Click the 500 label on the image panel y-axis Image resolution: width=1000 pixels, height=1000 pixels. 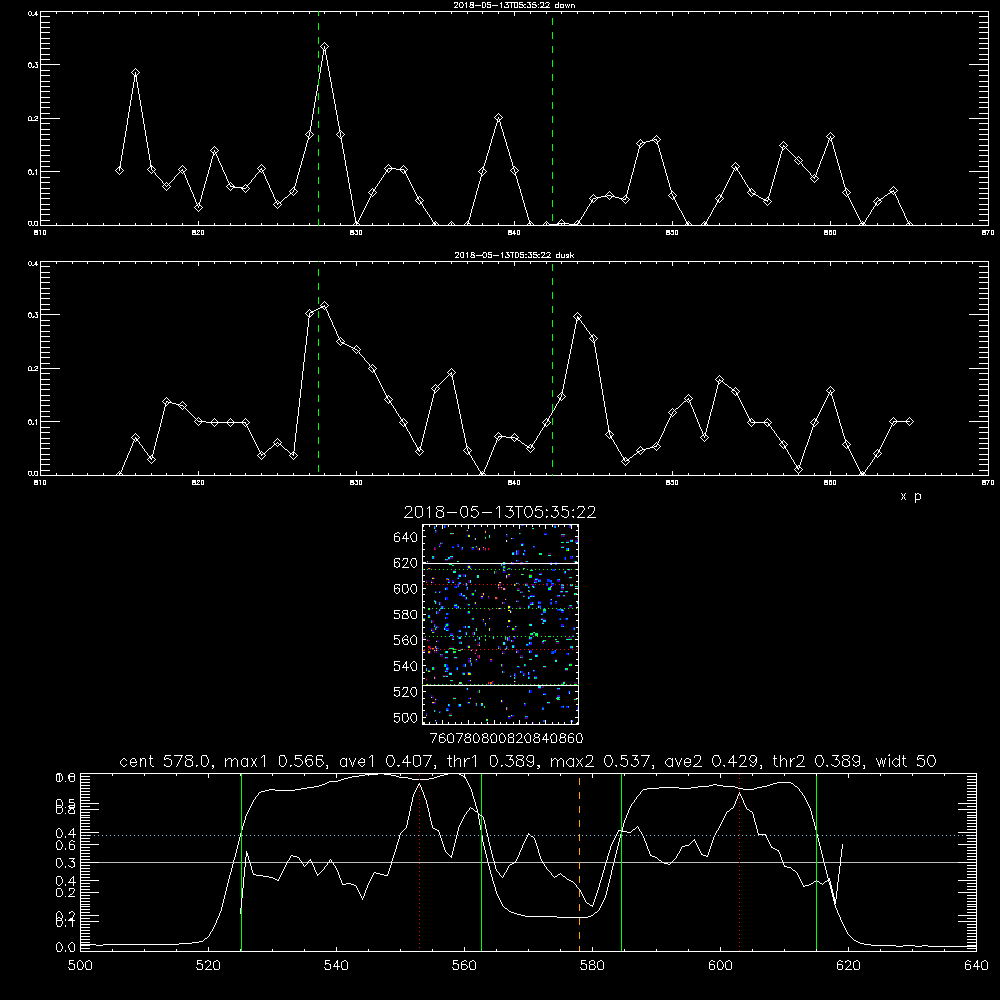406,717
